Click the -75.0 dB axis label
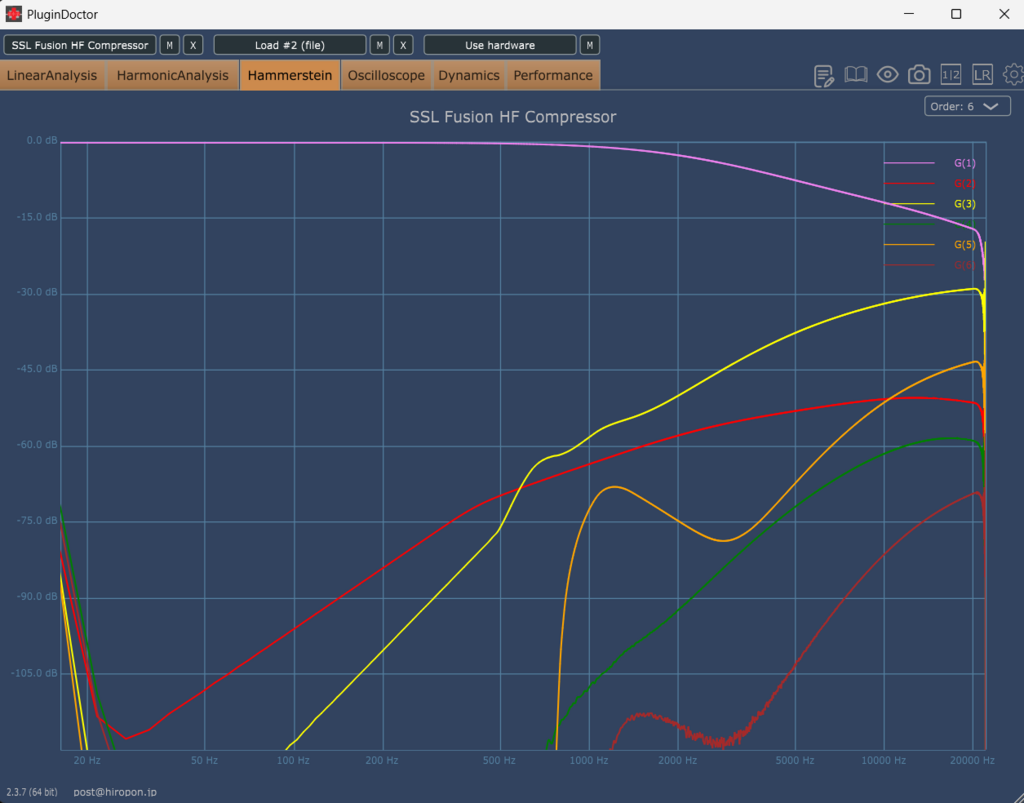This screenshot has height=803, width=1024. [x=37, y=521]
